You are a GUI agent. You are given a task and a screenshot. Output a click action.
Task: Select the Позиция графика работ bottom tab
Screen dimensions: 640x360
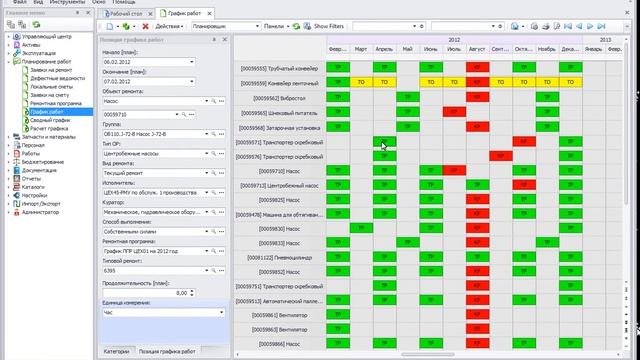[x=167, y=351]
